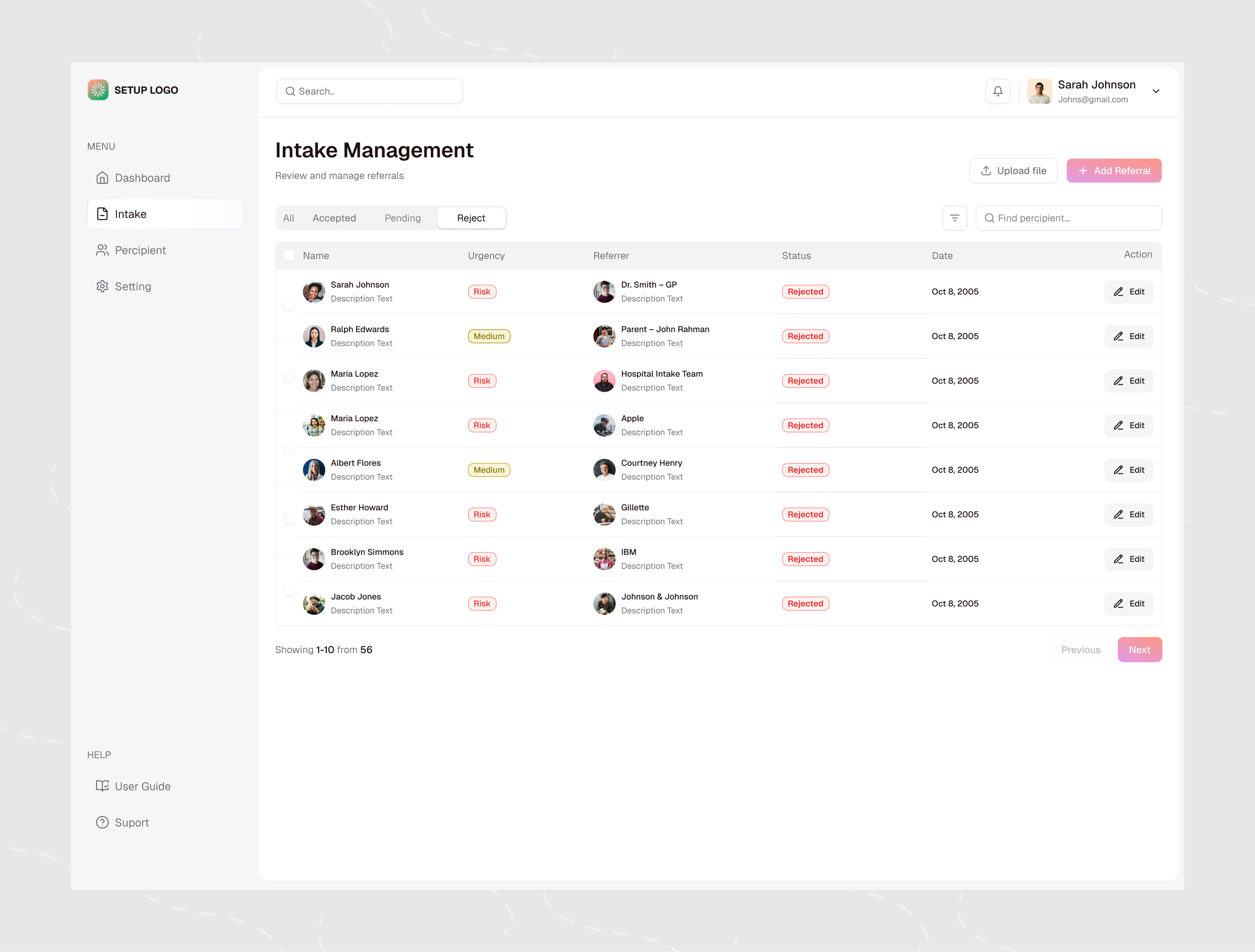Toggle the select-all checkbox in the table header
The image size is (1255, 952).
coord(289,255)
